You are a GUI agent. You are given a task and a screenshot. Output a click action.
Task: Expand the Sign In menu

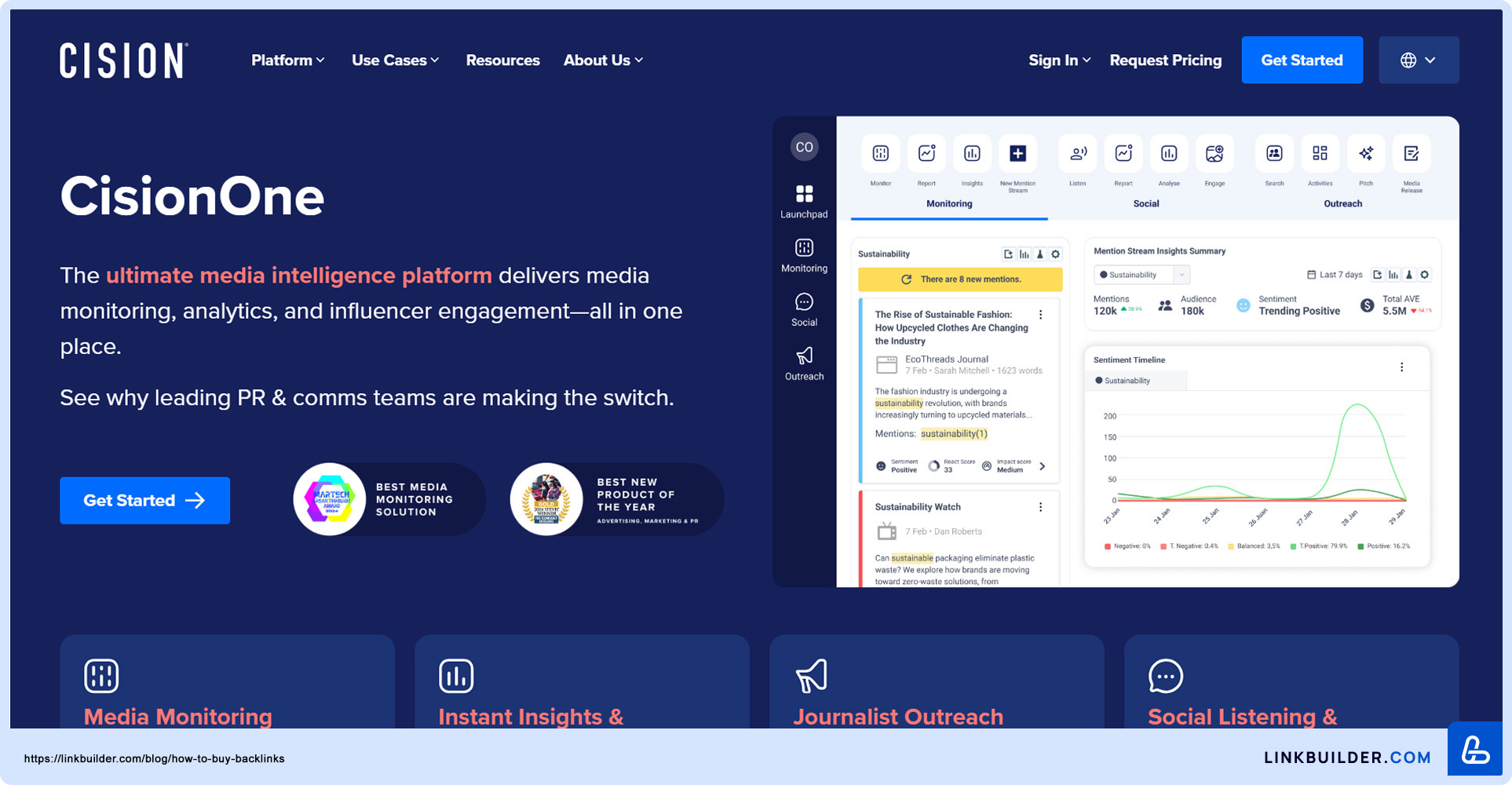click(x=1059, y=60)
